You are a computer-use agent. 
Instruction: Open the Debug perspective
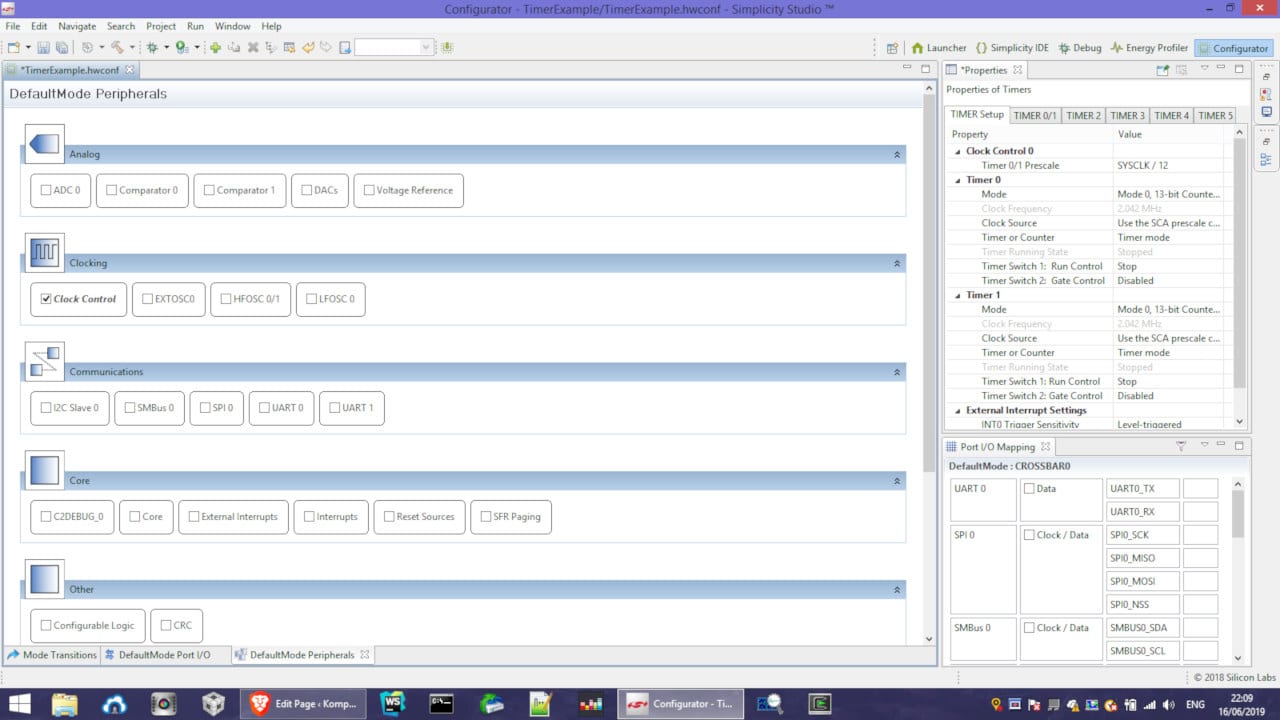tap(1079, 48)
